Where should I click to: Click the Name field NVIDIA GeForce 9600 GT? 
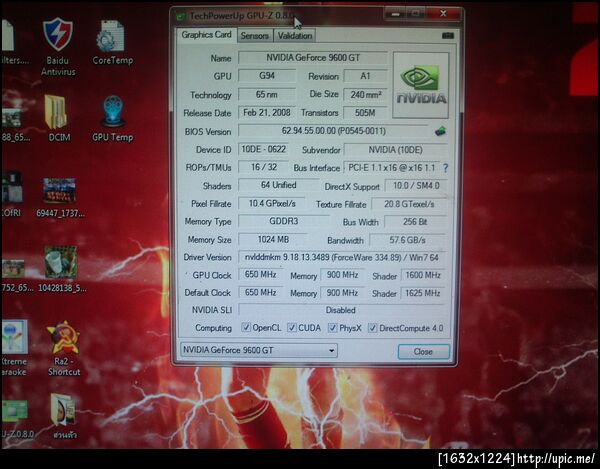313,58
